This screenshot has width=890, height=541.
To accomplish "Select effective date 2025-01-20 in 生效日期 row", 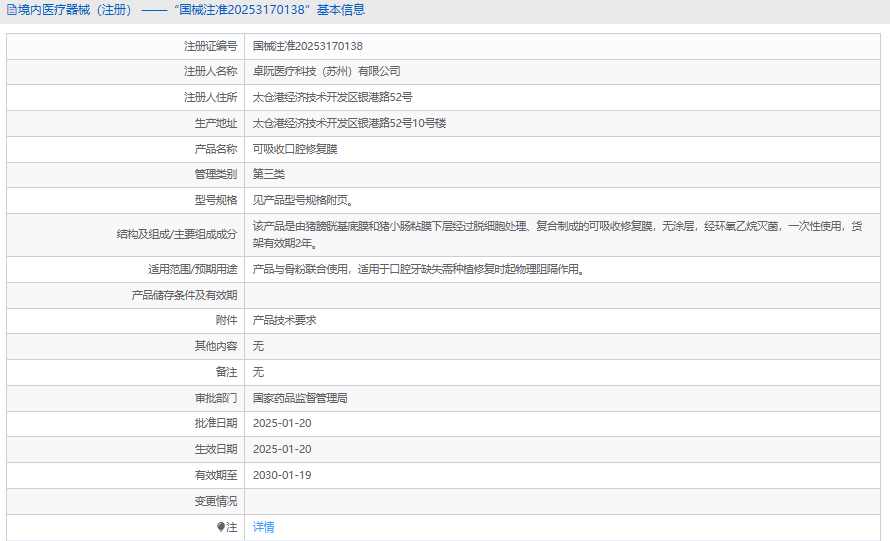I will click(282, 450).
